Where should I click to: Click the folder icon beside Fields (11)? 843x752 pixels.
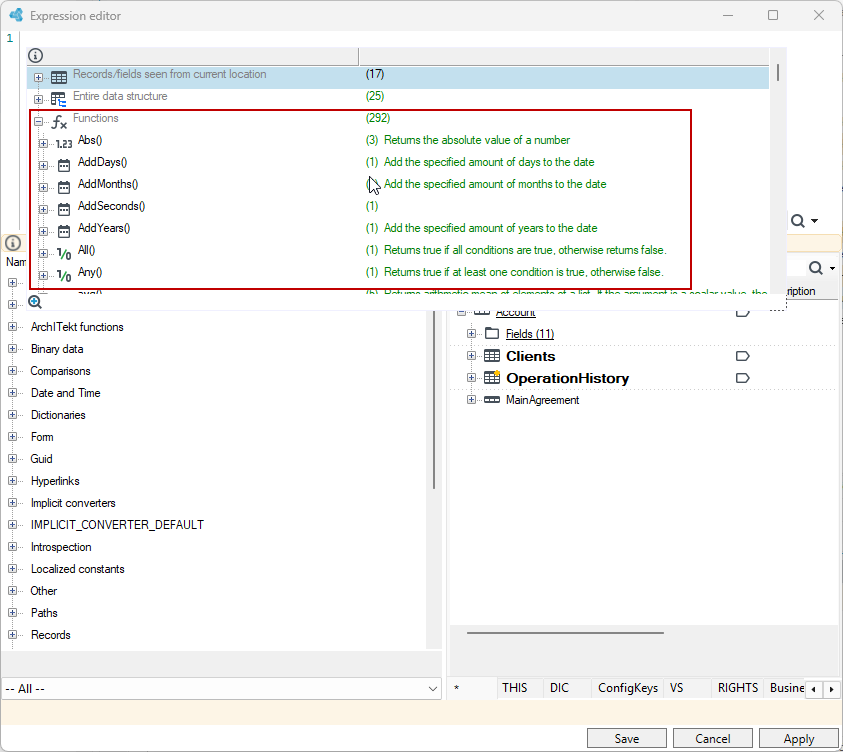(492, 334)
